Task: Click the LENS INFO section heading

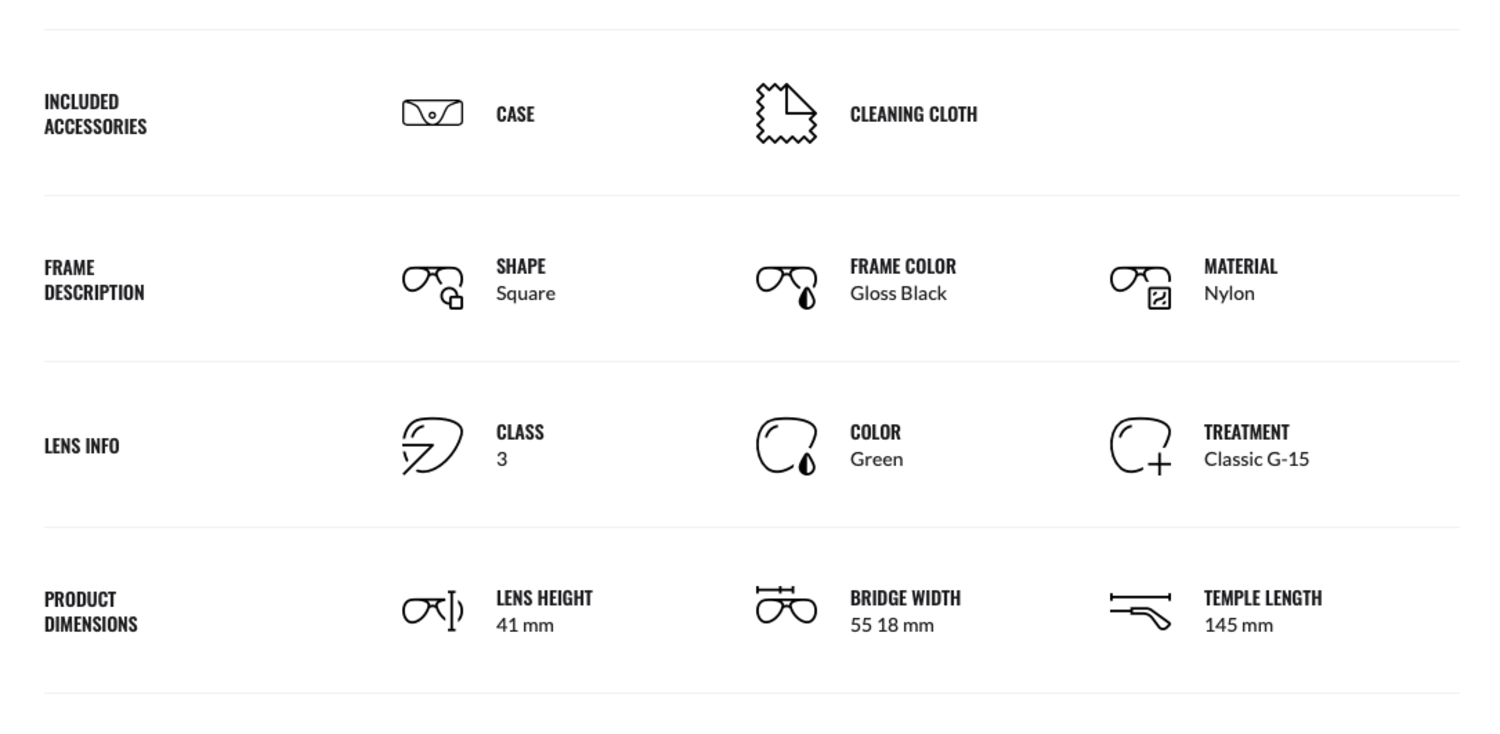Action: click(82, 446)
